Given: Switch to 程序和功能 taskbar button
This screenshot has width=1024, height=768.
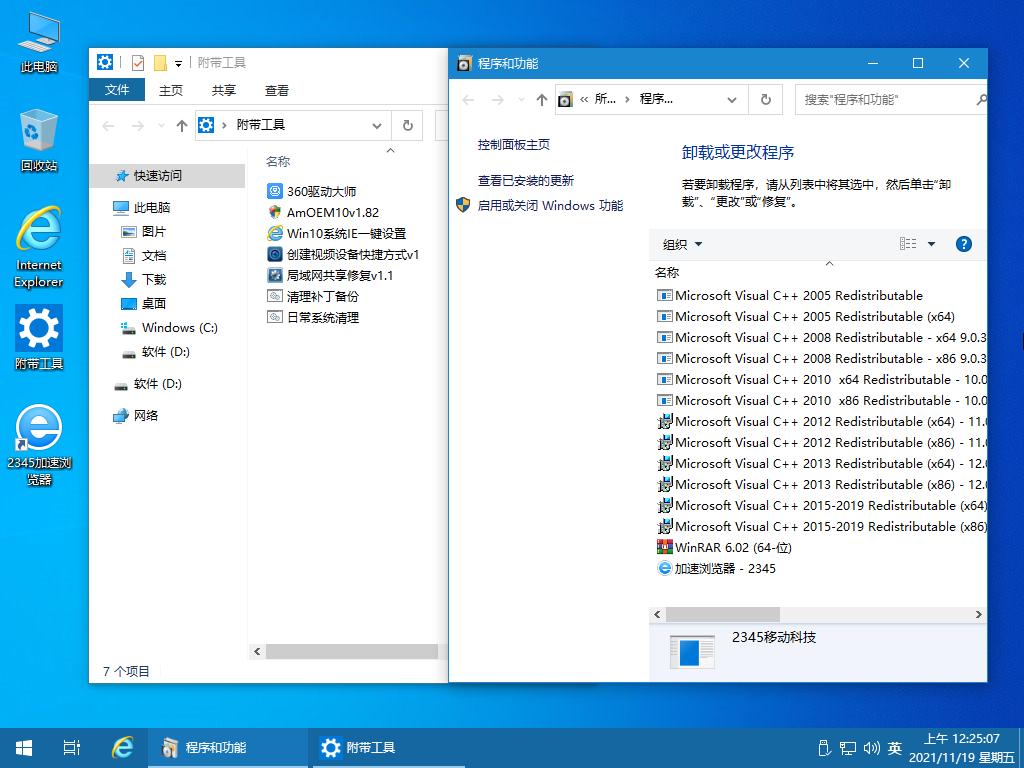Looking at the screenshot, I should point(227,747).
